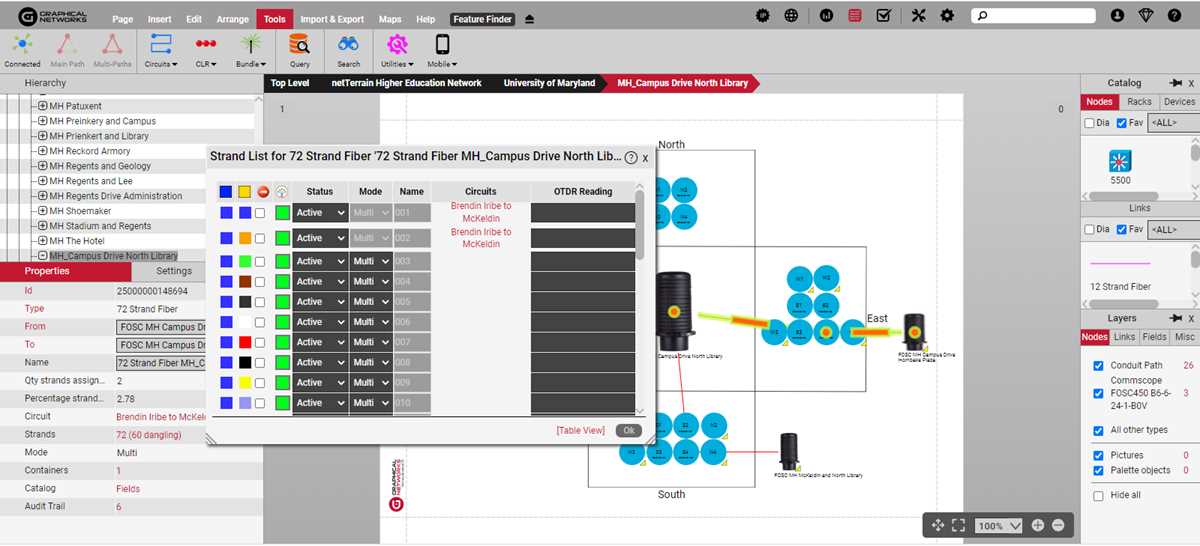Open the Arrange menu

tap(233, 19)
